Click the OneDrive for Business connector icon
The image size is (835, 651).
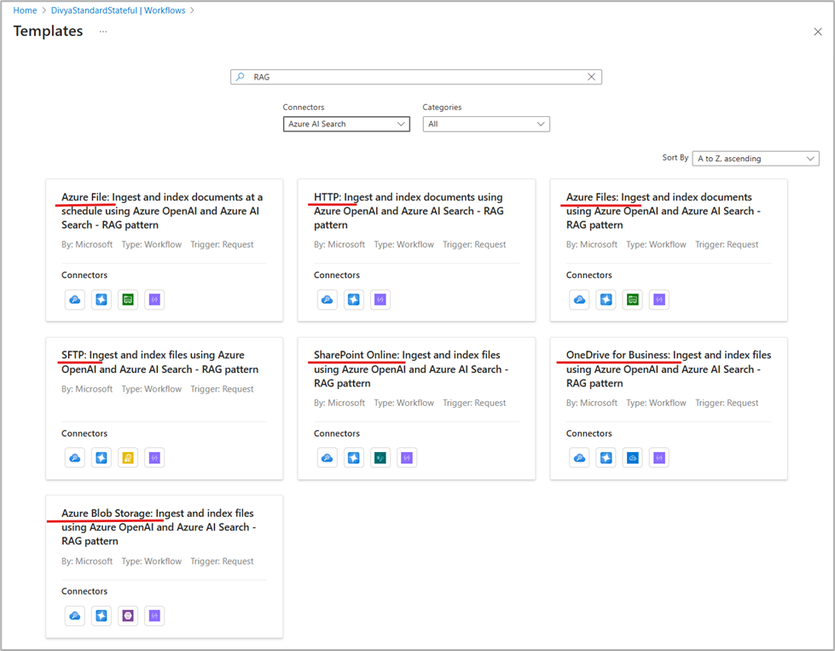[633, 458]
